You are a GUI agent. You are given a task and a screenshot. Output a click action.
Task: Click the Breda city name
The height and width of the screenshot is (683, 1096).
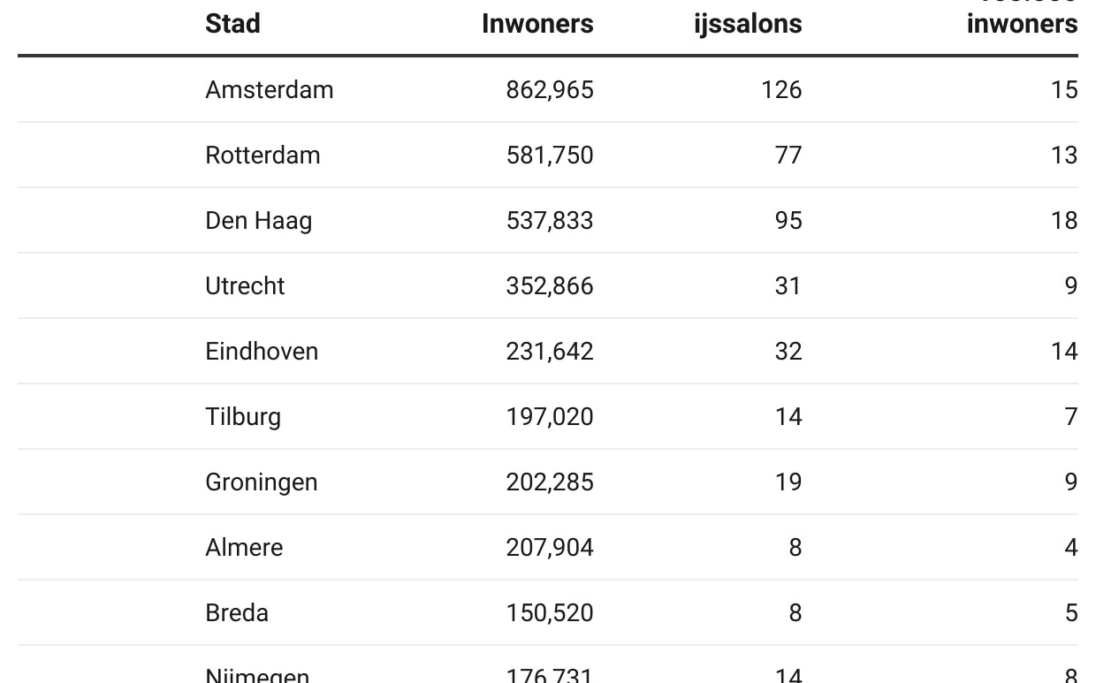tap(237, 612)
